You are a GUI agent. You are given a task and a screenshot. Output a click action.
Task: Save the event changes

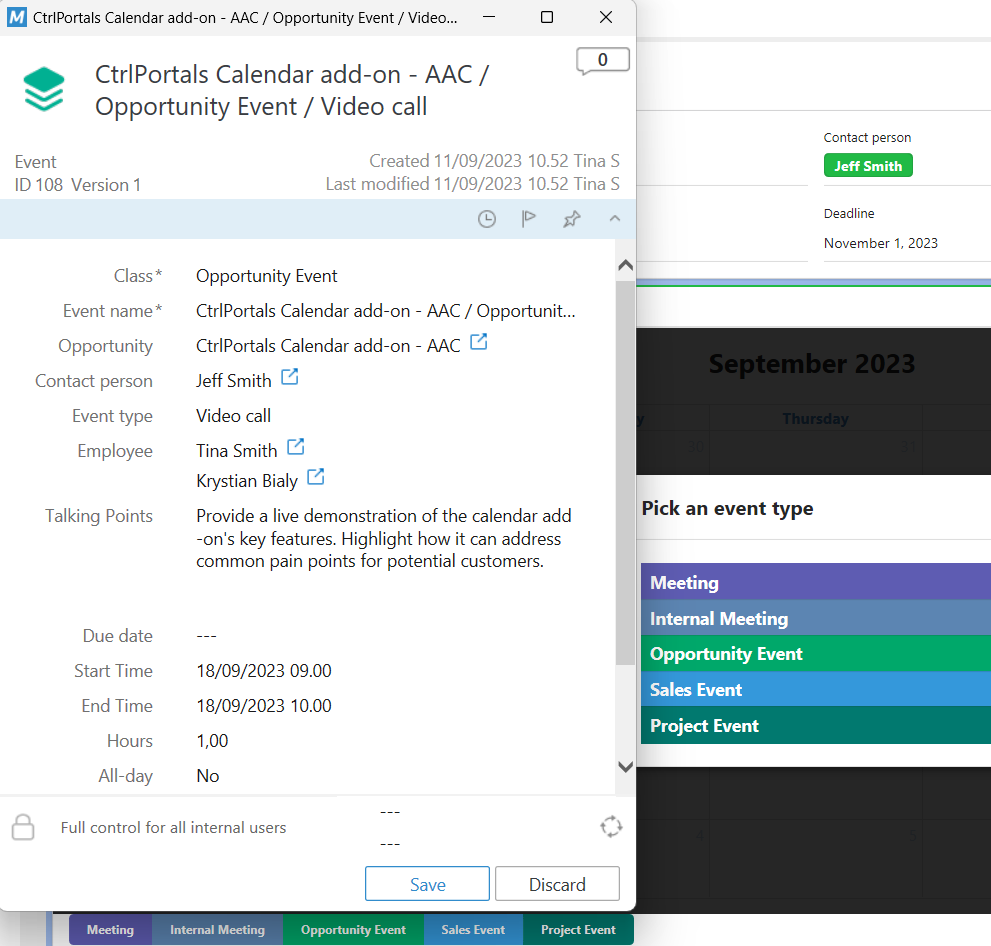point(427,883)
